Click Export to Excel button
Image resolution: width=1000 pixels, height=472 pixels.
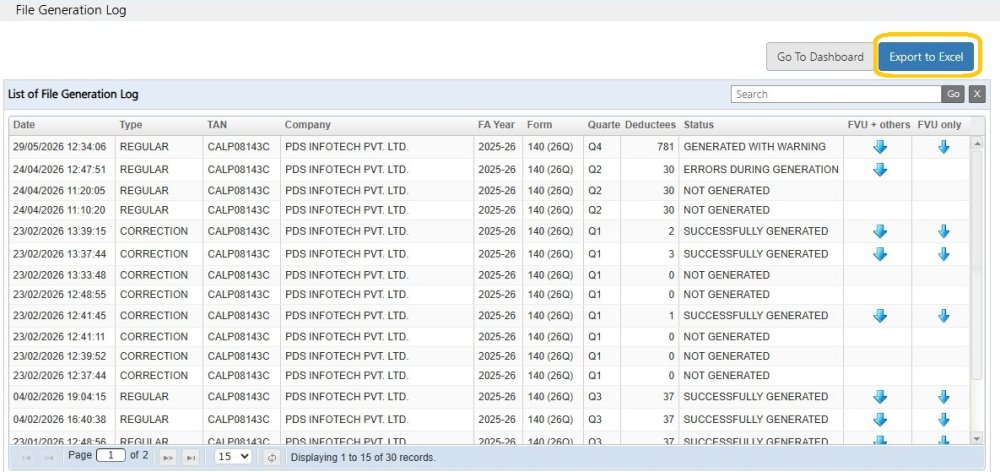(x=926, y=57)
